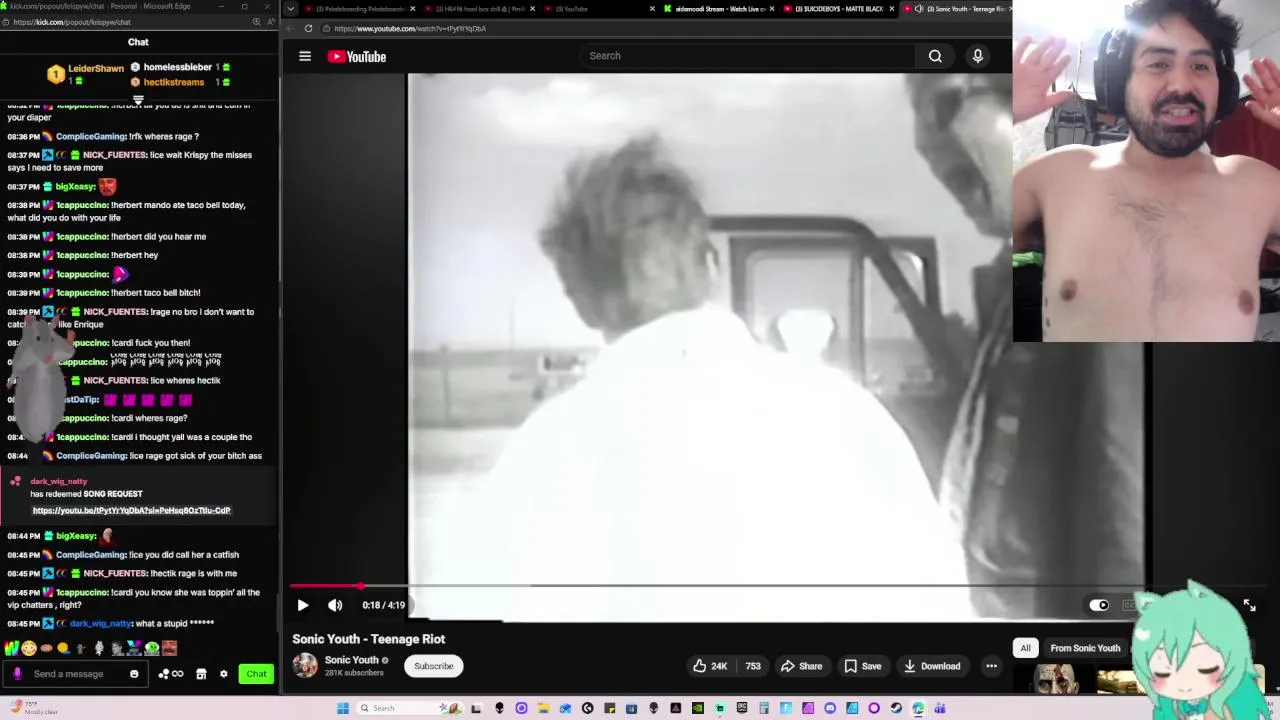Switch to the Potatoboarding tab
Screen dimensions: 1280x720
[x=360, y=9]
